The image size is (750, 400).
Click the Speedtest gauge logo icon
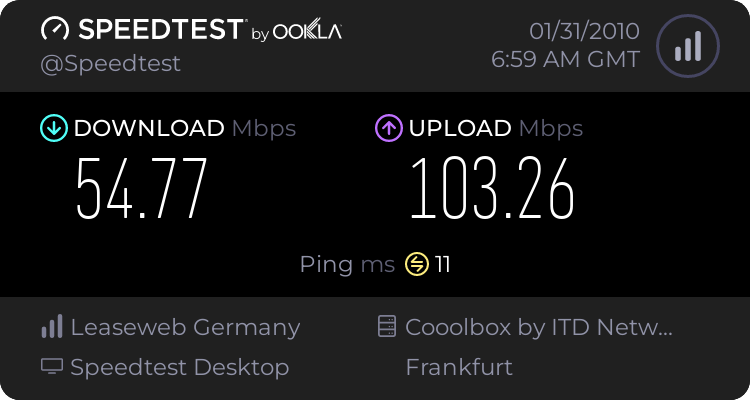[55, 30]
